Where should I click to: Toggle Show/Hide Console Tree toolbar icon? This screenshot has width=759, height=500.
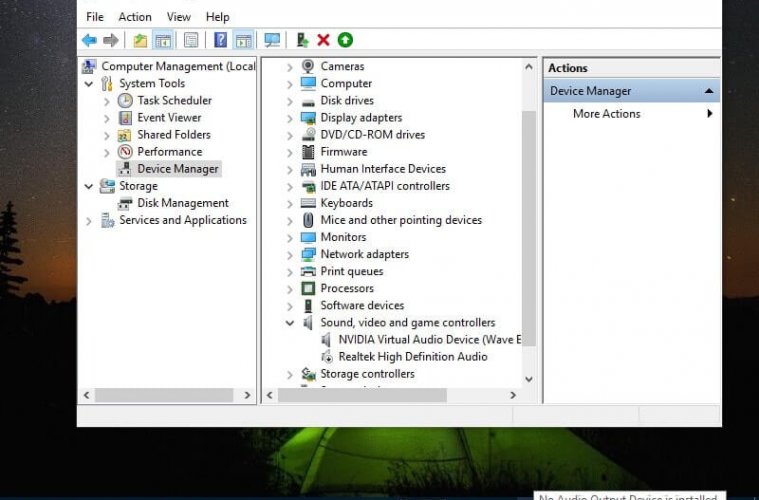pyautogui.click(x=163, y=40)
